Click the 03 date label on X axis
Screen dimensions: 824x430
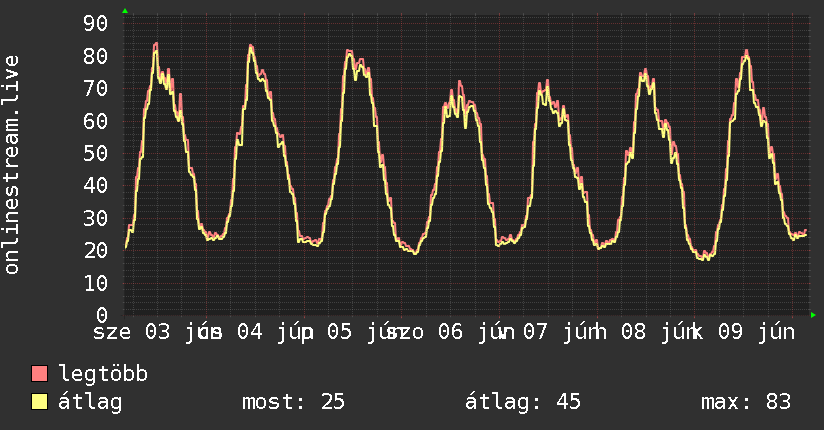[x=158, y=332]
